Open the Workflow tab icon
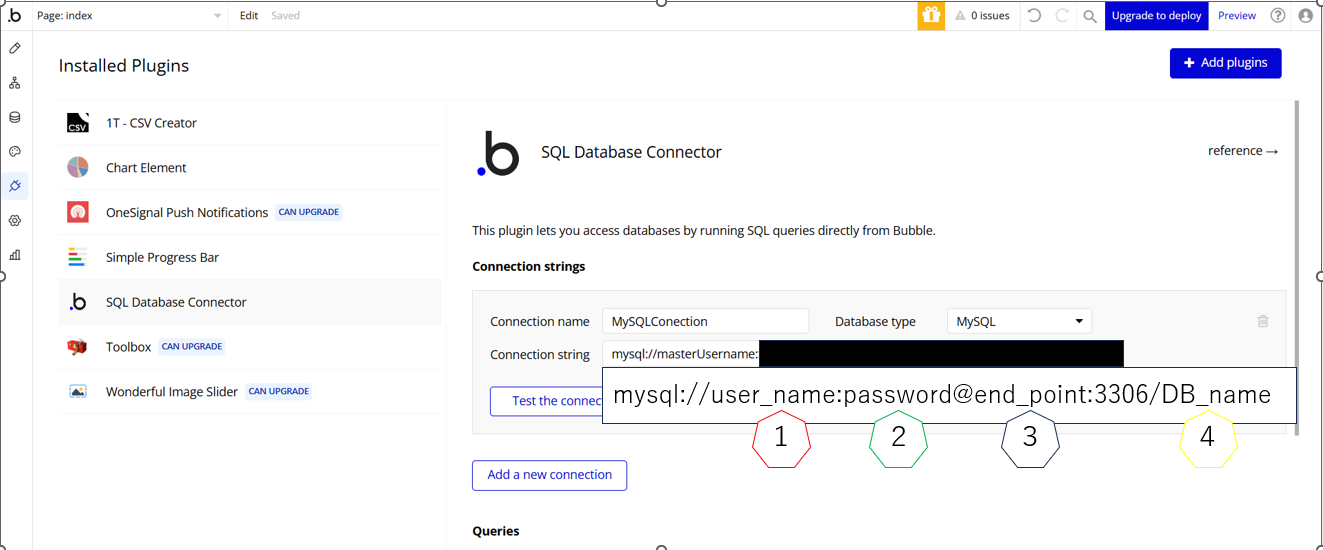The height and width of the screenshot is (550, 1323). (15, 83)
